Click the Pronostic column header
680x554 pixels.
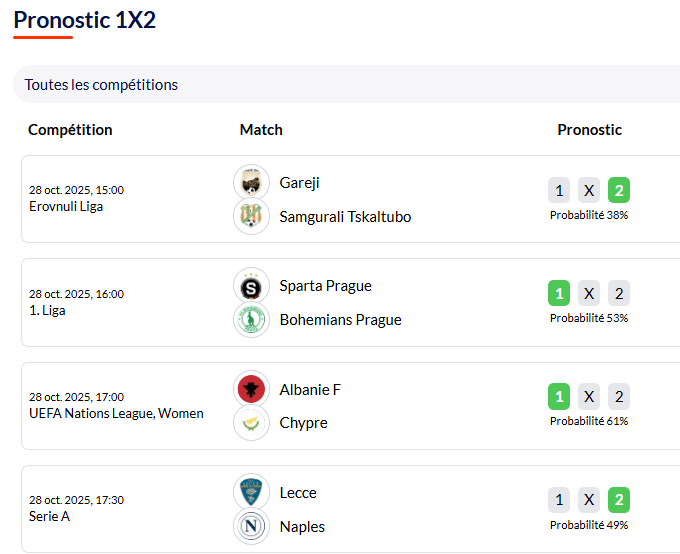tap(589, 130)
